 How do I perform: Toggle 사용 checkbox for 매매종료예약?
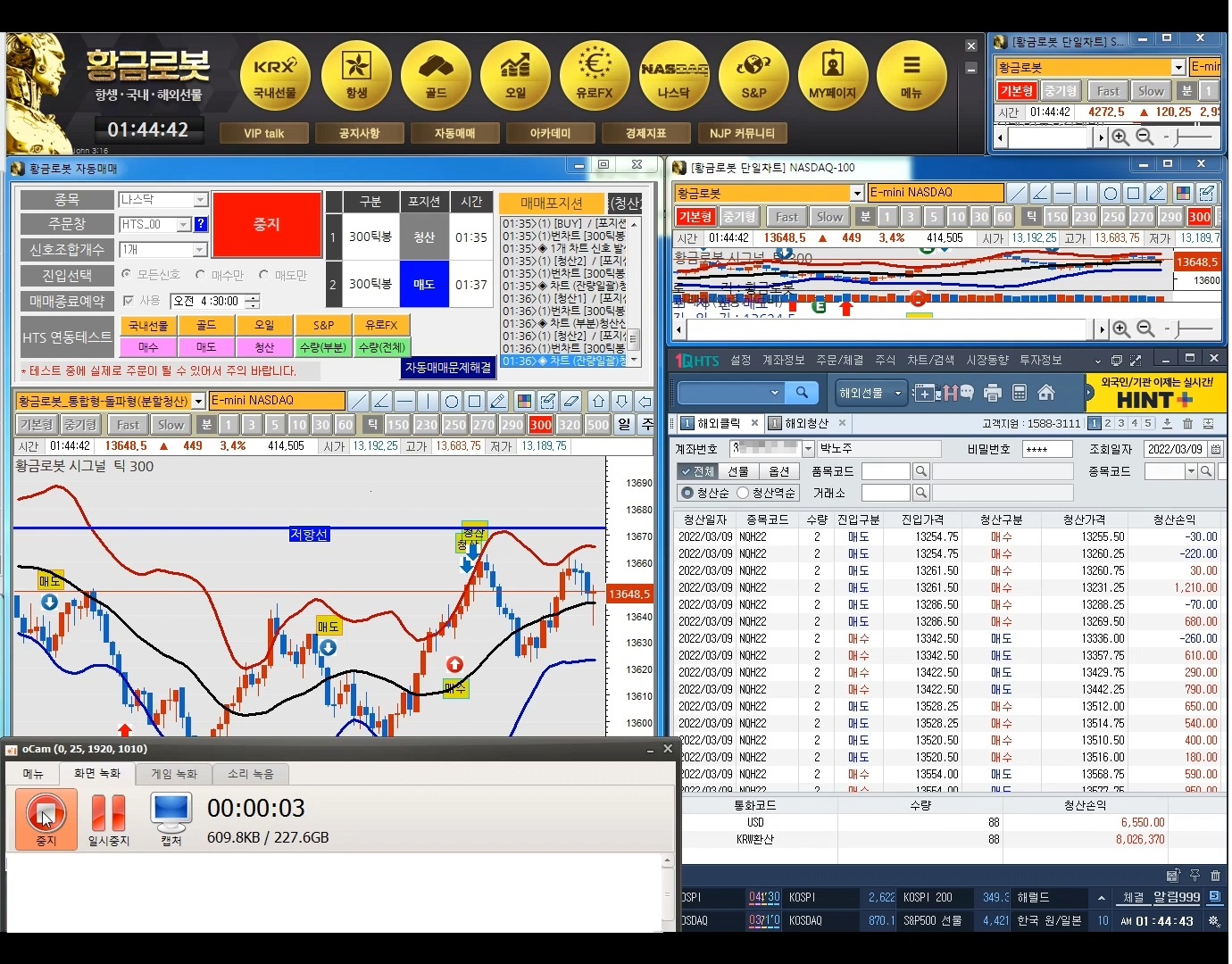128,301
